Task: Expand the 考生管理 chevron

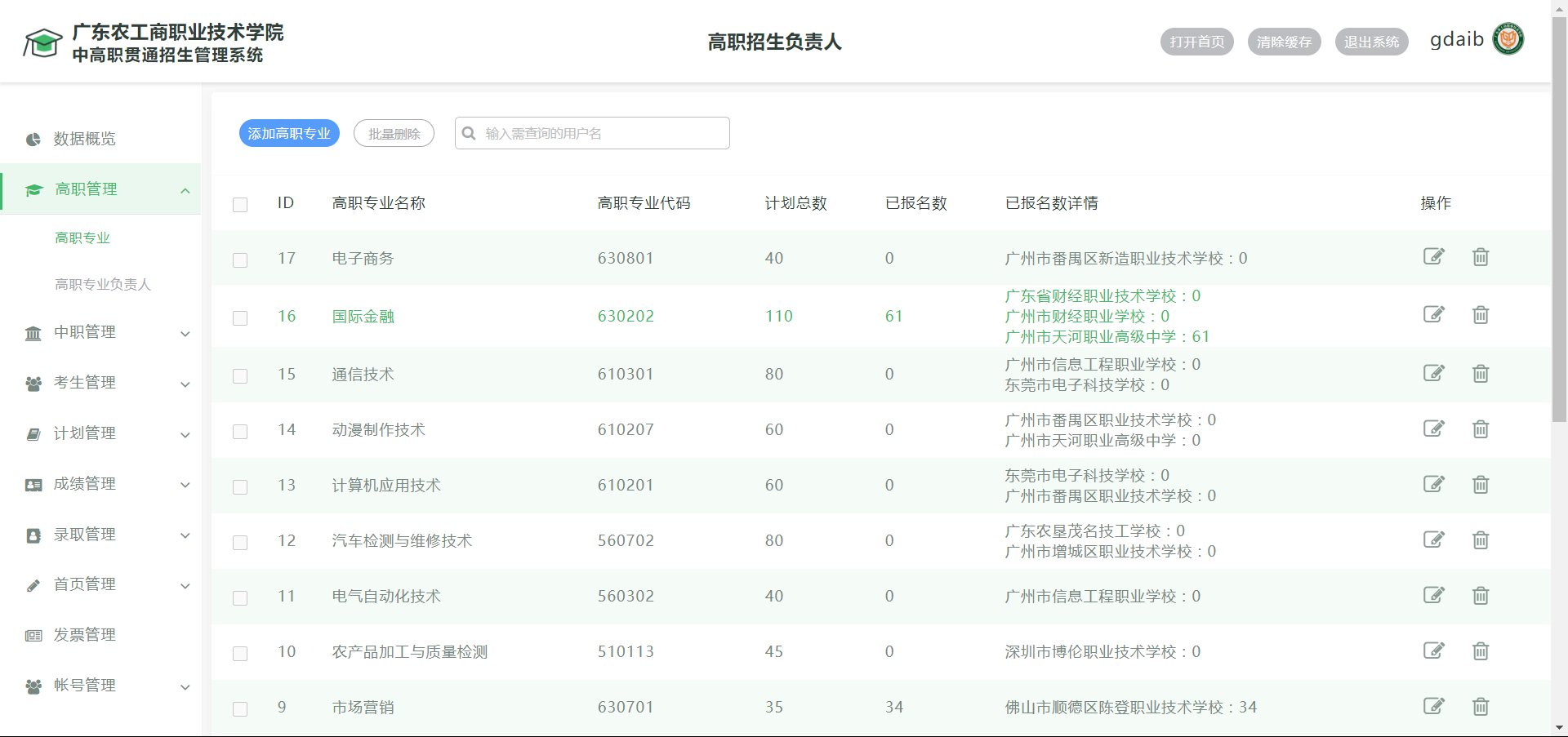Action: click(185, 384)
